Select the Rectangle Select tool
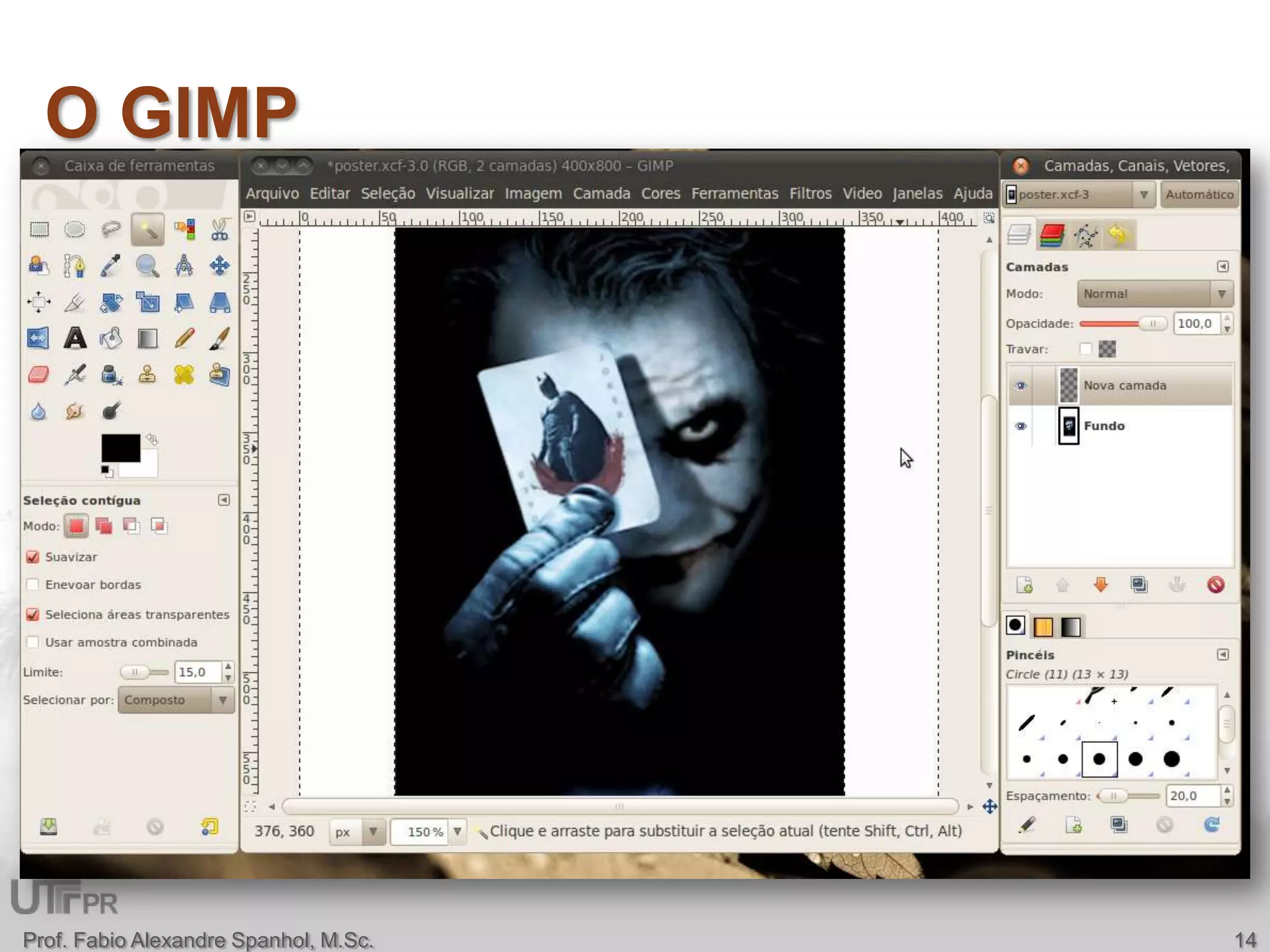This screenshot has height=952, width=1270. [x=39, y=230]
